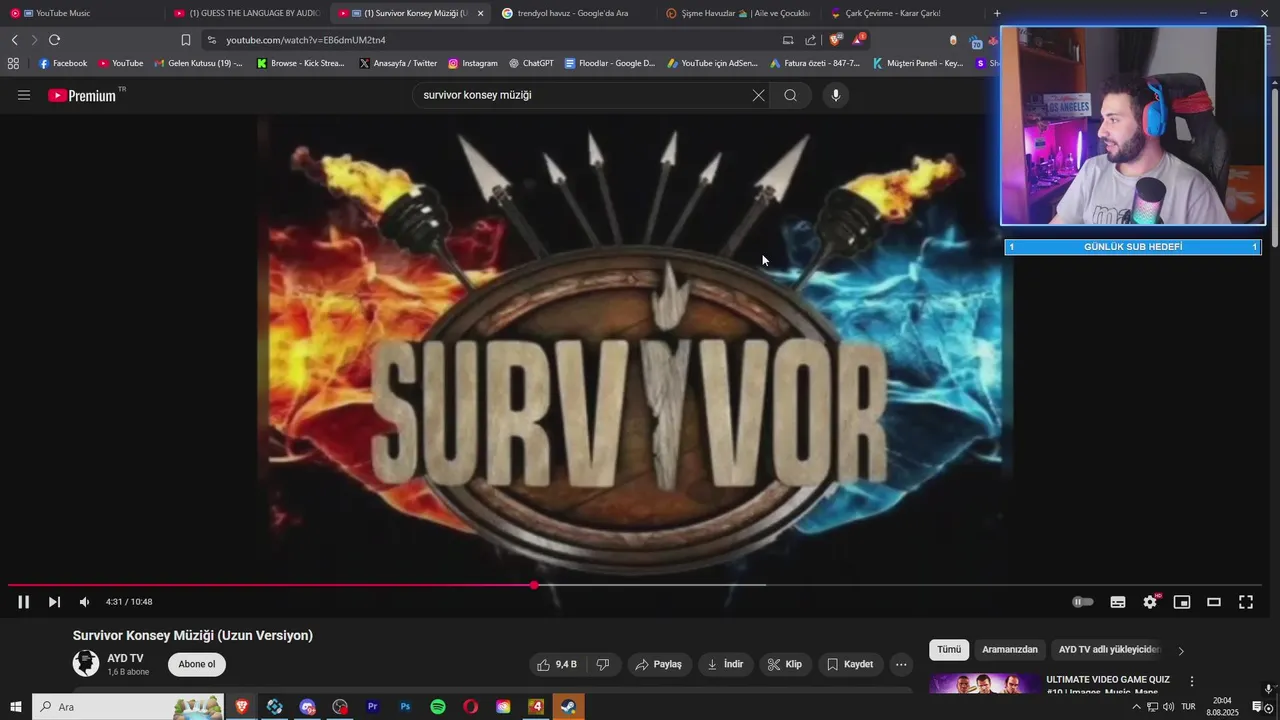Screen dimensions: 1280x720
Task: Show hidden system tray icons
Action: click(x=1136, y=707)
